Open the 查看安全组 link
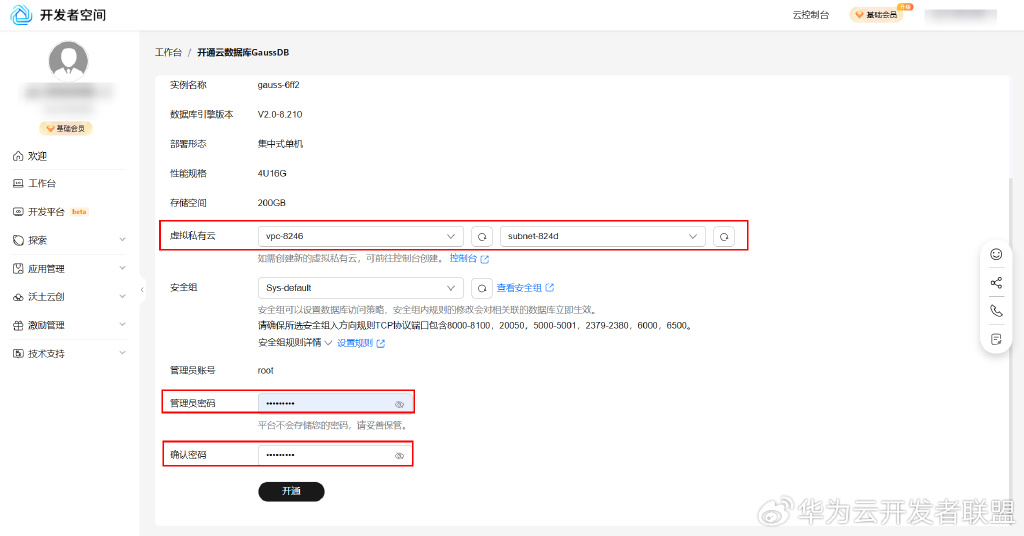1024x536 pixels. (525, 288)
